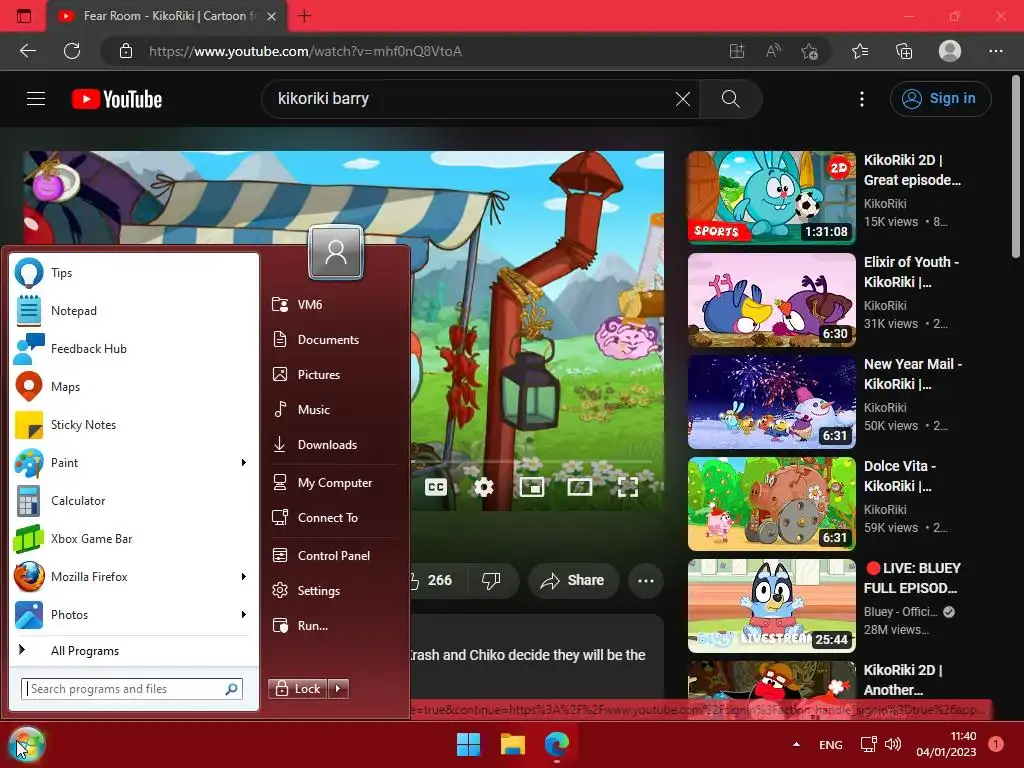Toggle theater mode on the video

(x=580, y=487)
